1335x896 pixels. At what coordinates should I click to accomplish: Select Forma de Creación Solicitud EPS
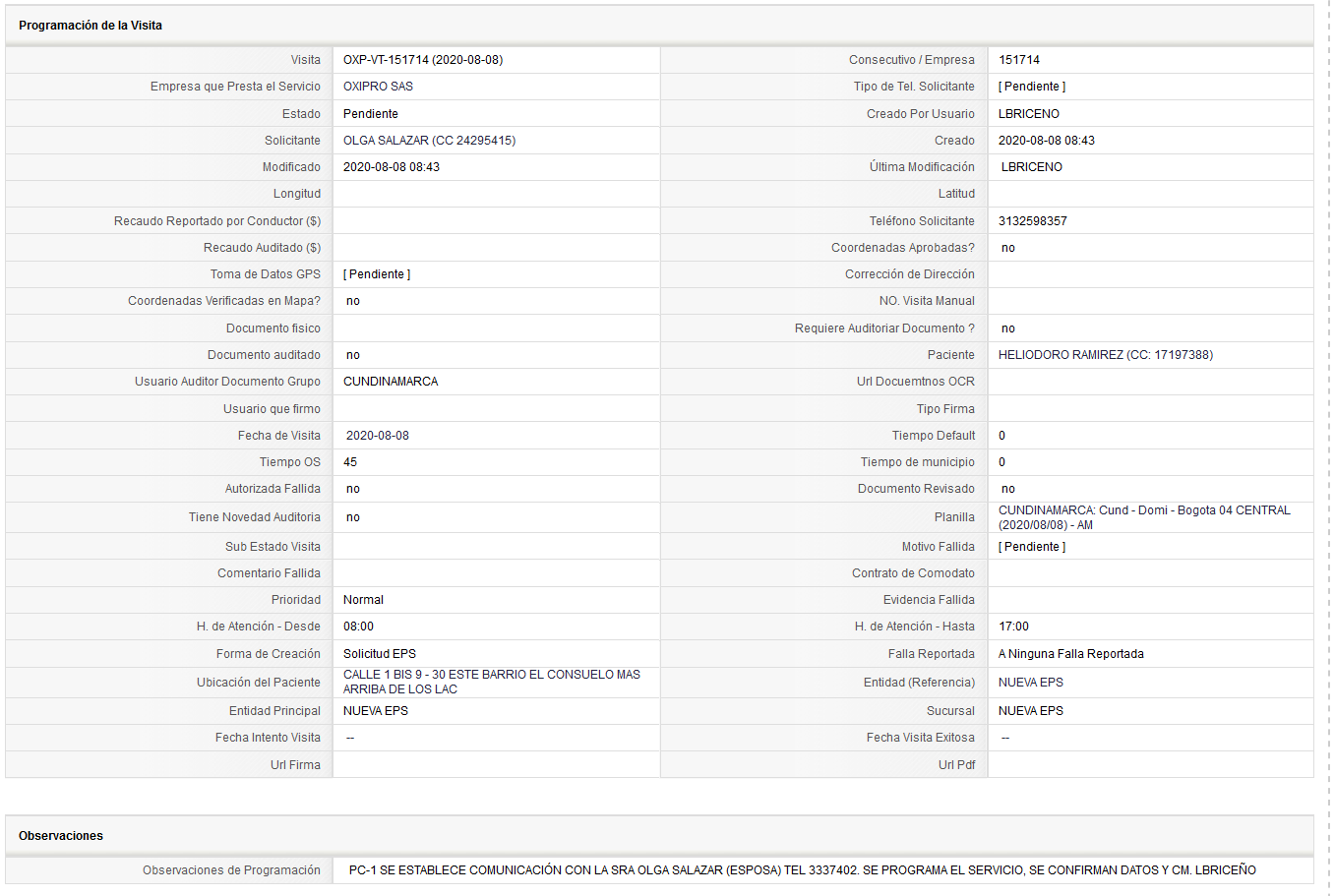[380, 654]
